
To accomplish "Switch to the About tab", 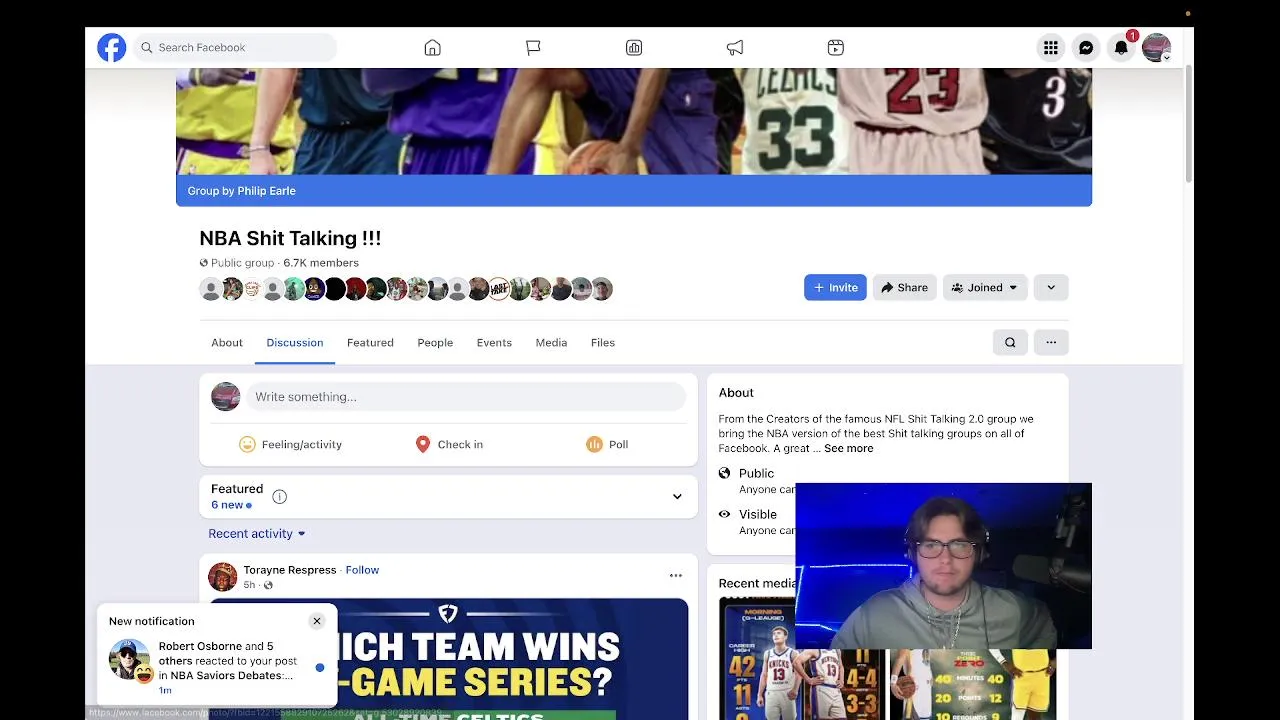I will point(227,342).
